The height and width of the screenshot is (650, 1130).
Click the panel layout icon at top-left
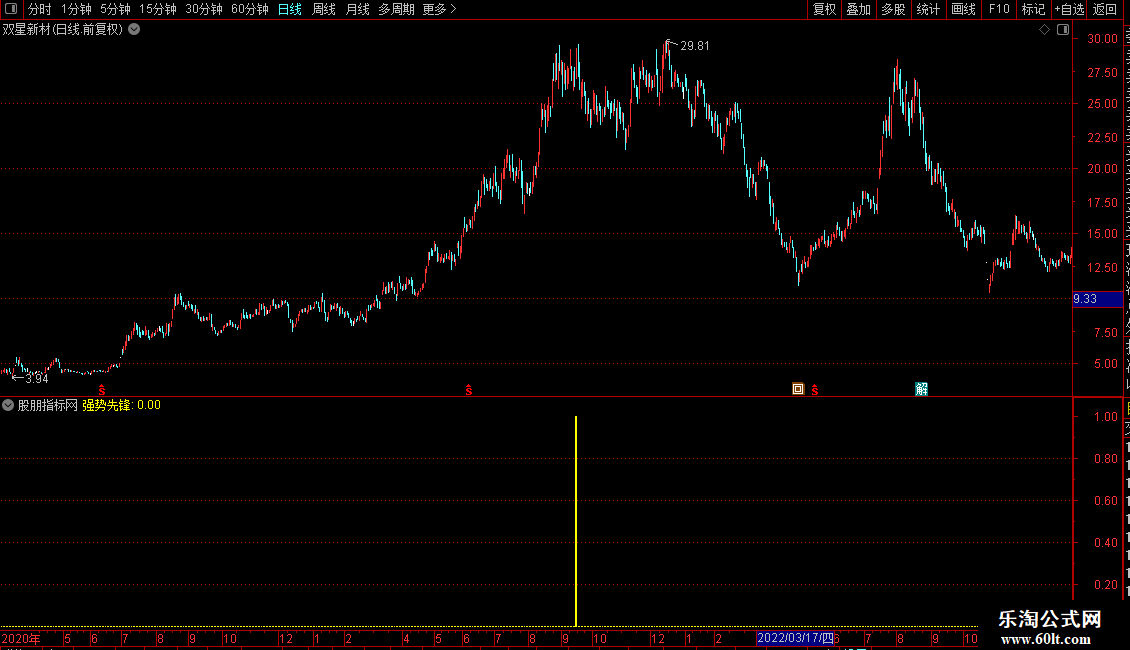click(11, 9)
